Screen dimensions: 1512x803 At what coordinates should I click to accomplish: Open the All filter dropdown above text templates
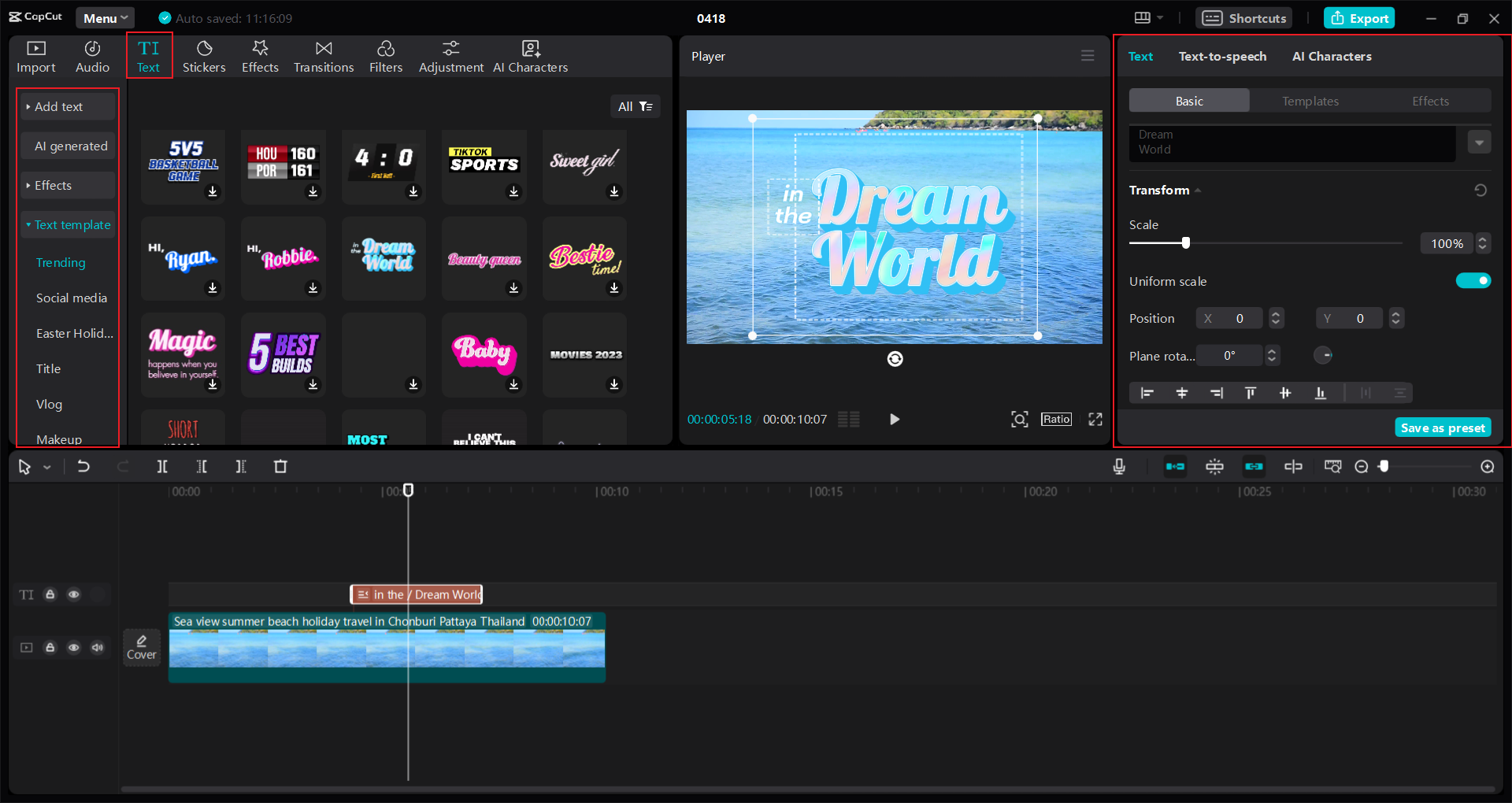[635, 105]
